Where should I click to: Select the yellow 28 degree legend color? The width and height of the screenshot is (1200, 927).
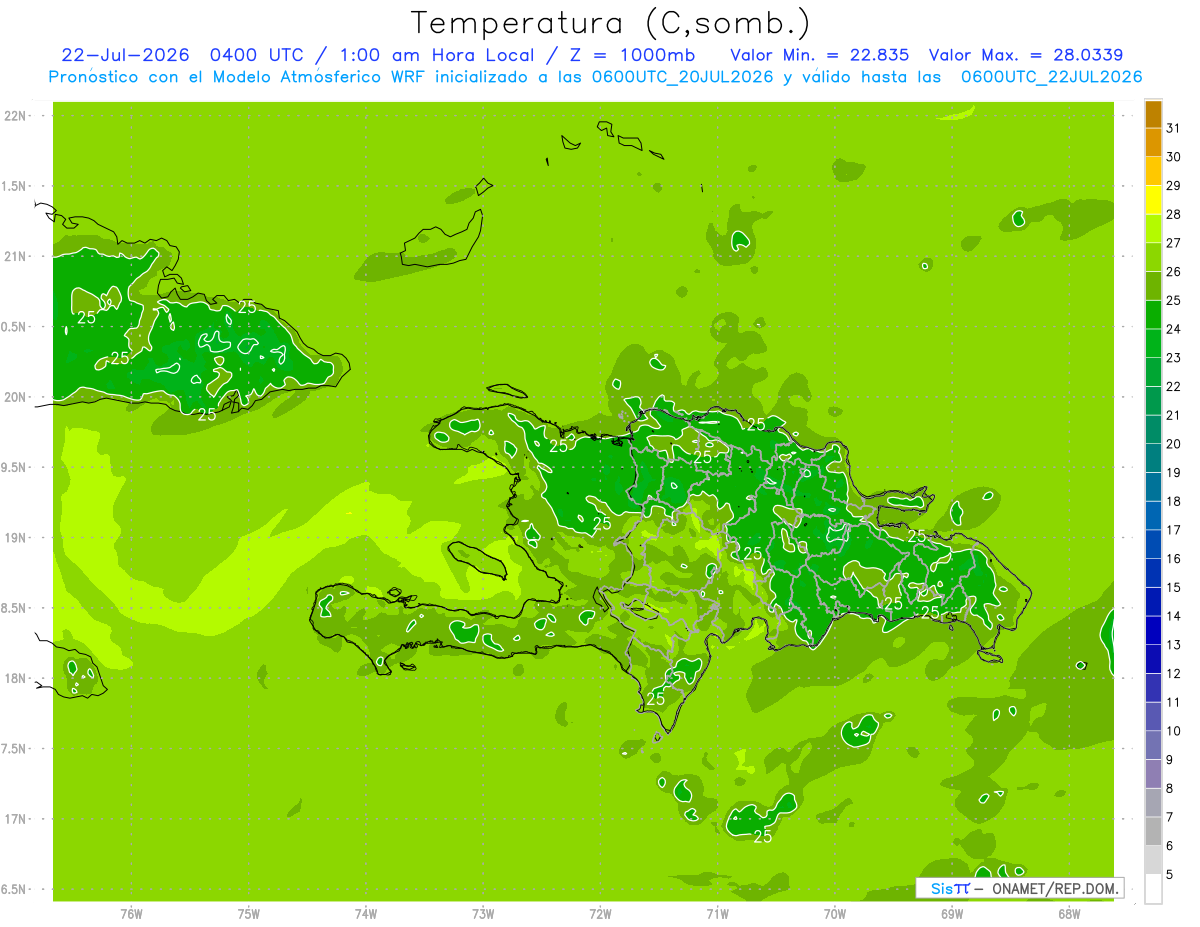click(x=1153, y=201)
